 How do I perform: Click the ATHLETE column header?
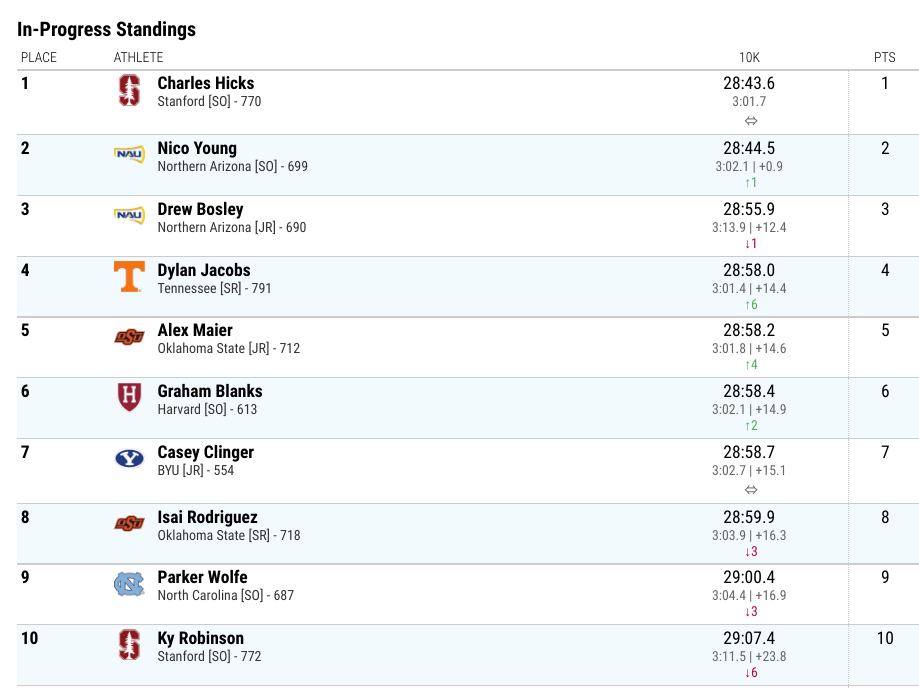tap(138, 57)
